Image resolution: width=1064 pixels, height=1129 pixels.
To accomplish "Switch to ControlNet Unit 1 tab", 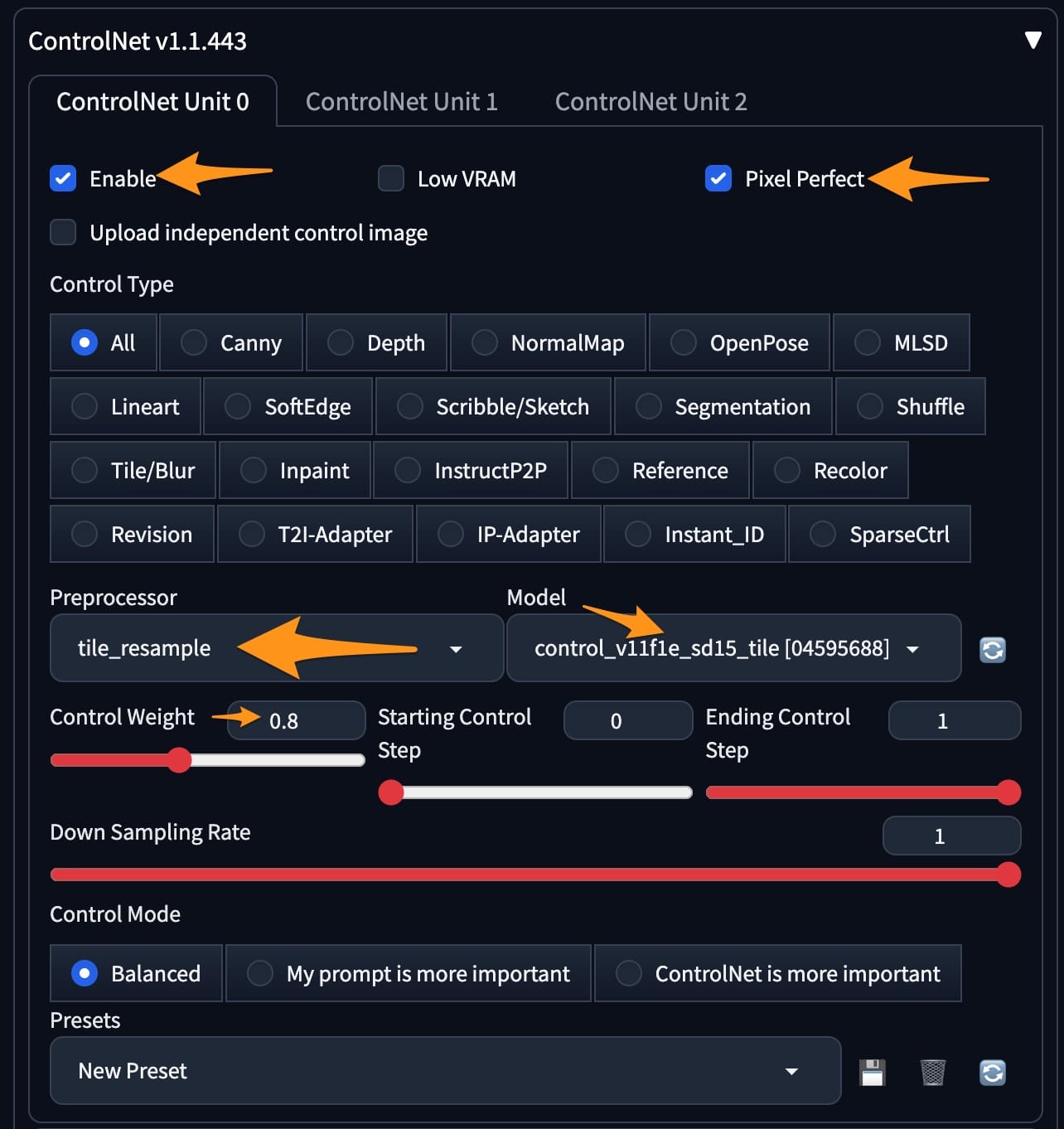I will tap(402, 101).
